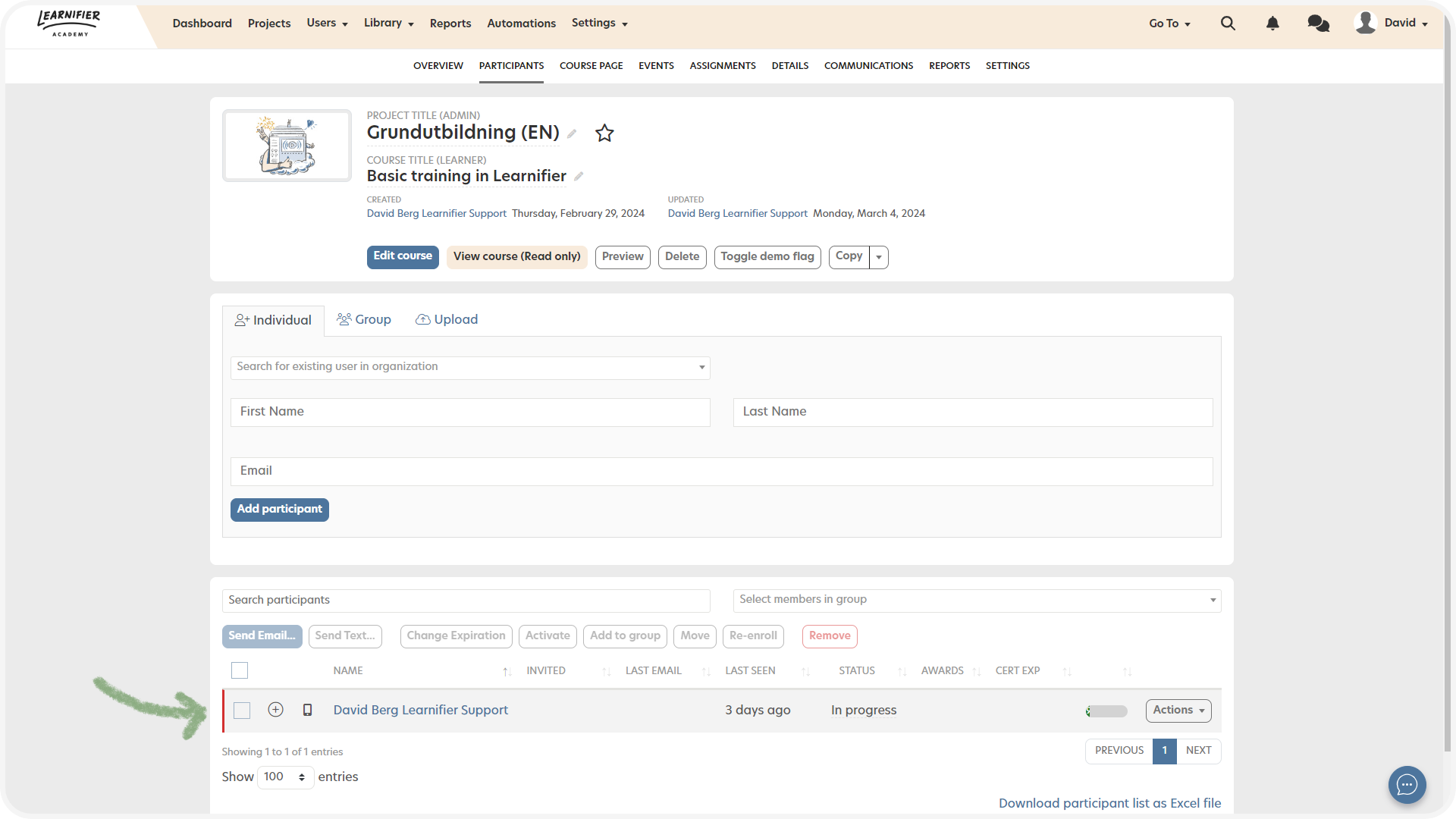The image size is (1456, 819).
Task: Click David Berg's progress bar
Action: click(x=1106, y=711)
